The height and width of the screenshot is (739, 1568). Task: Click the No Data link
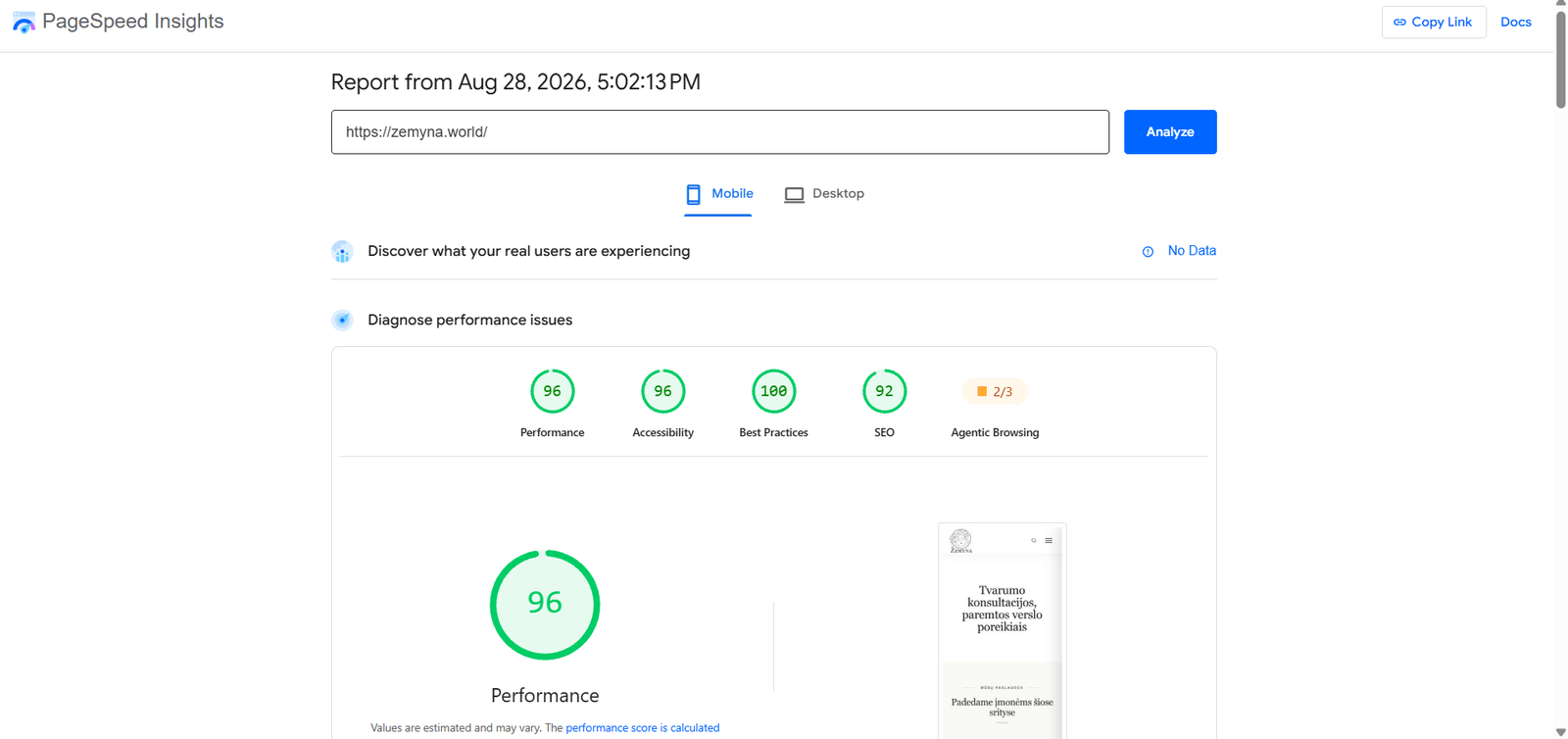pos(1192,251)
